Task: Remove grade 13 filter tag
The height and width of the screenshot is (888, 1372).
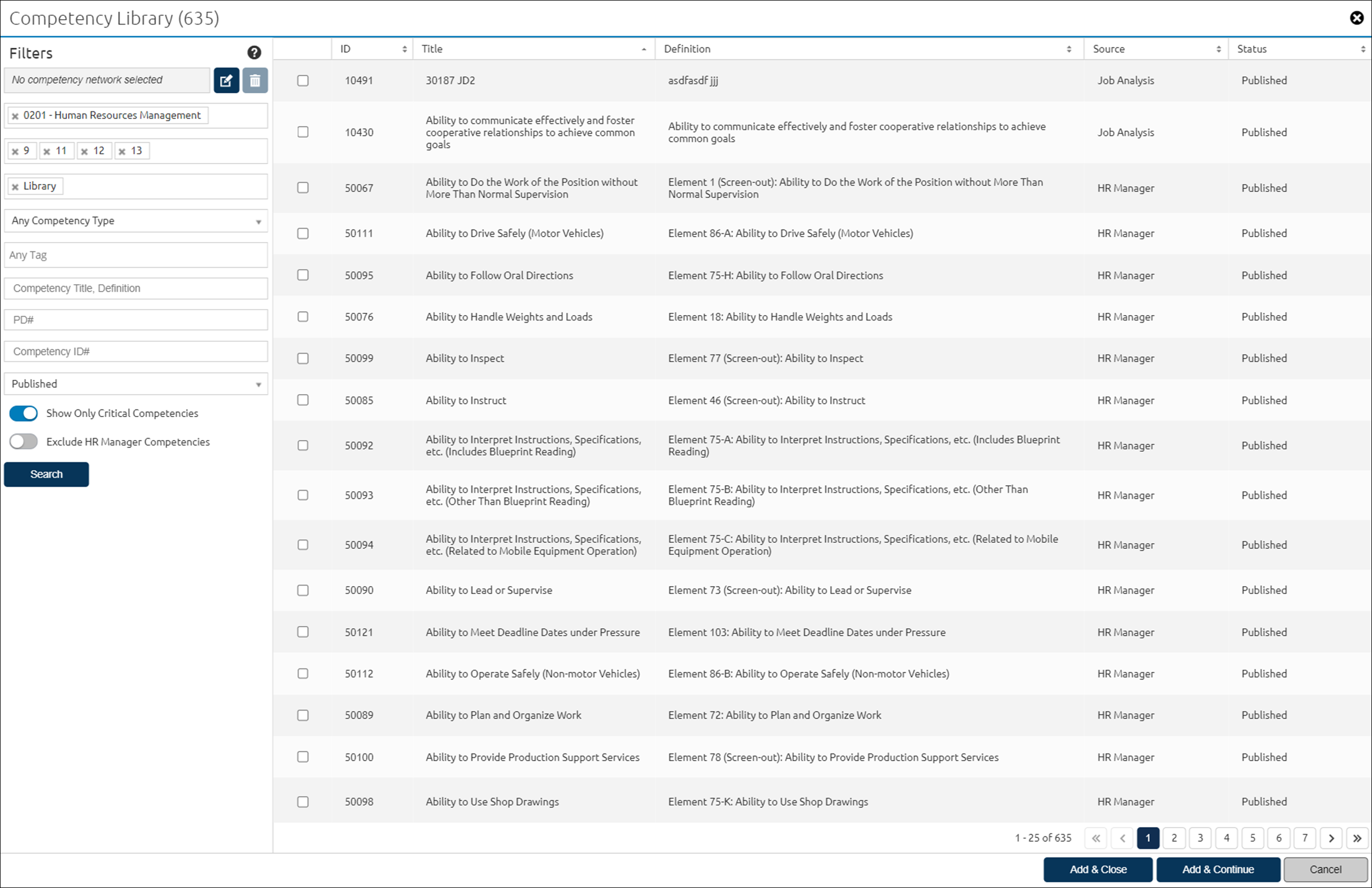Action: click(x=122, y=151)
